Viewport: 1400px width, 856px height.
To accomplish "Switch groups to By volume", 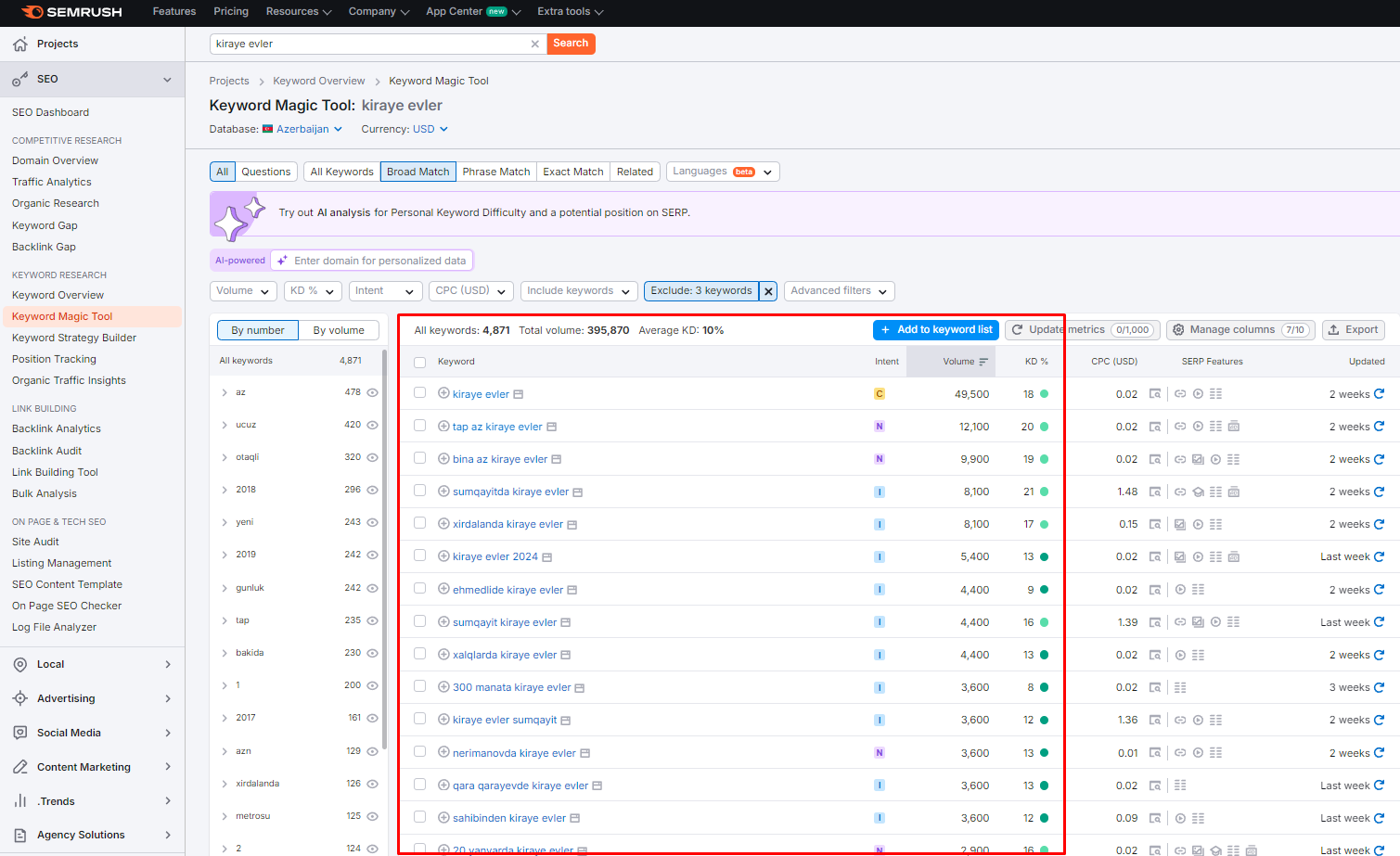I will click(x=339, y=330).
